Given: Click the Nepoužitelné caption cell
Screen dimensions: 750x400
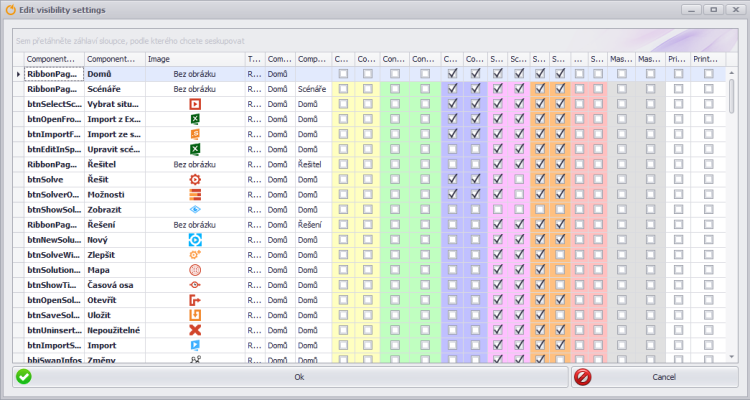Looking at the screenshot, I should pyautogui.click(x=115, y=330).
